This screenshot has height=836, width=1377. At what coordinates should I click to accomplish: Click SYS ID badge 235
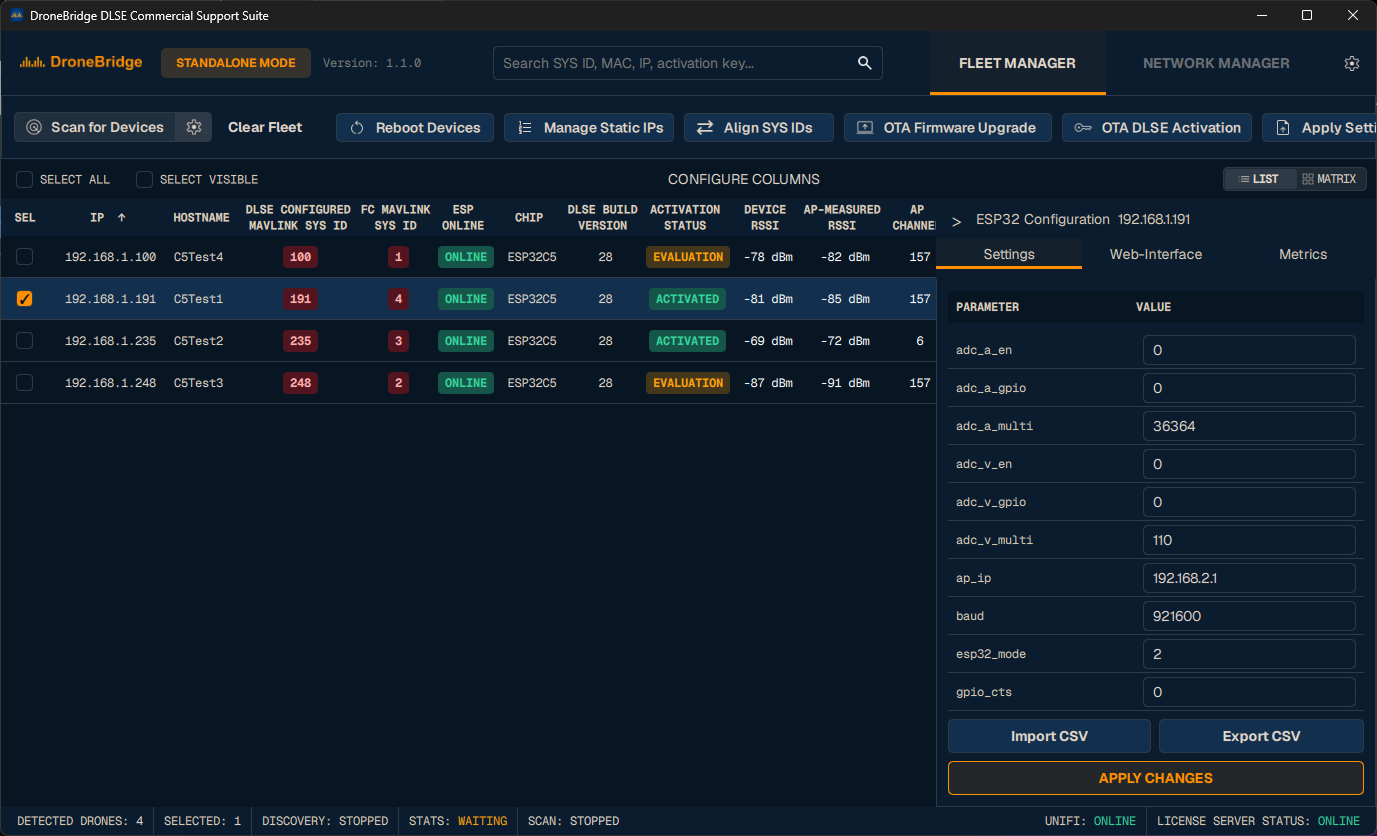[x=300, y=341]
